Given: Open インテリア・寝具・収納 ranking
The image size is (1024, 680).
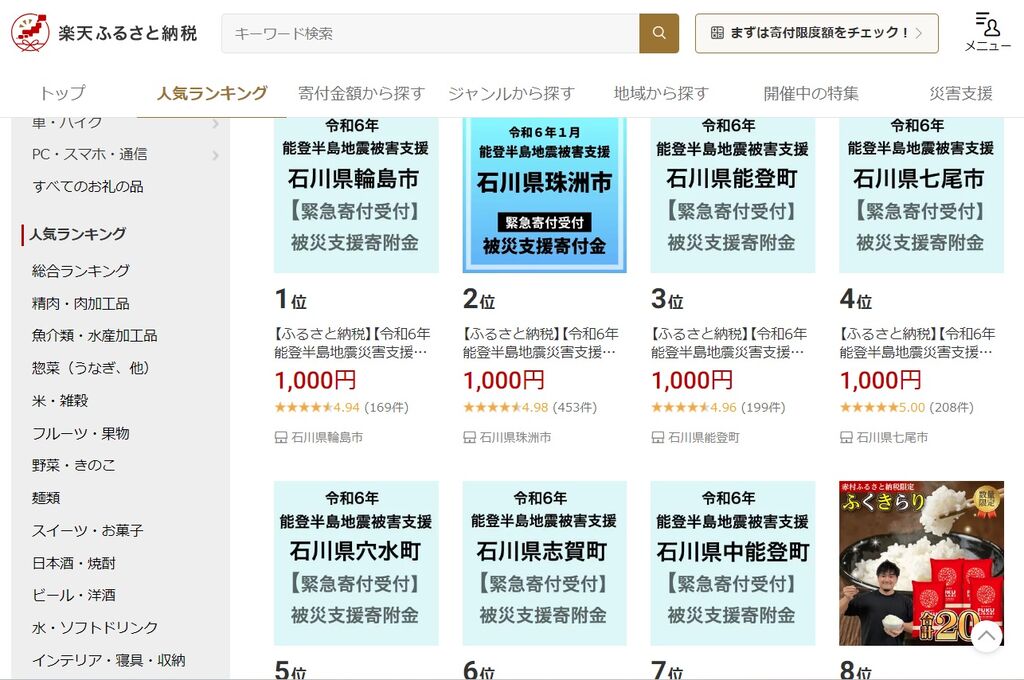Looking at the screenshot, I should [x=108, y=660].
